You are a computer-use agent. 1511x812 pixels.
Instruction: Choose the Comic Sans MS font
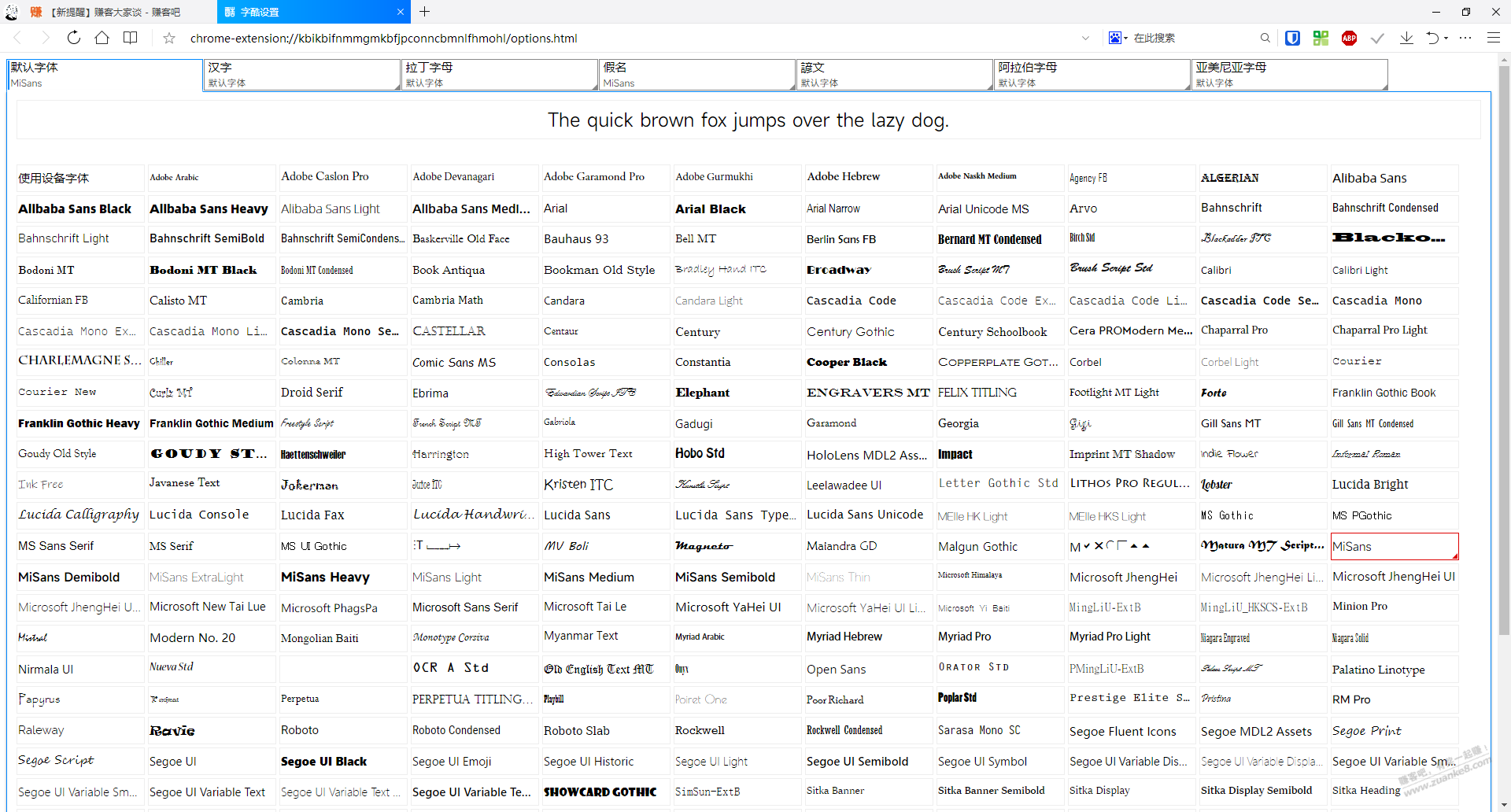point(474,362)
